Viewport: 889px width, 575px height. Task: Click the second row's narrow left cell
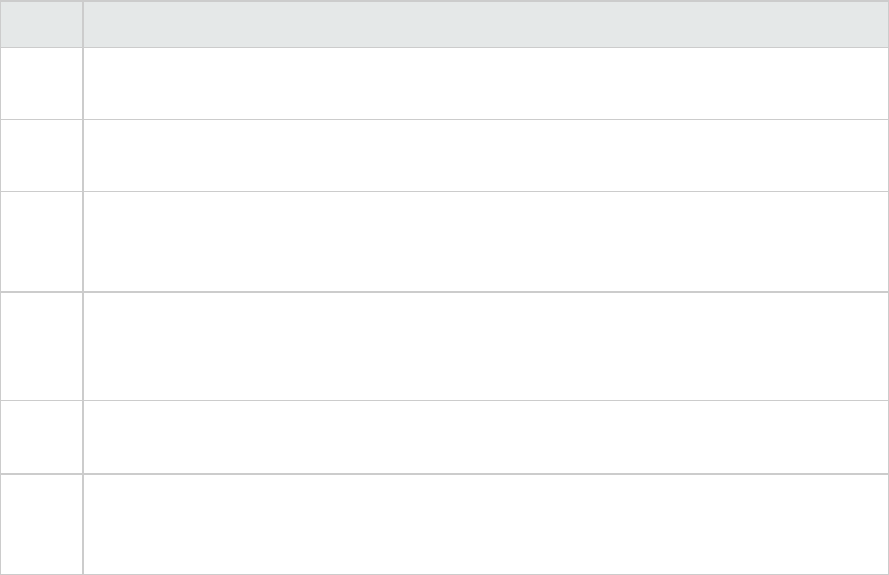(x=41, y=155)
